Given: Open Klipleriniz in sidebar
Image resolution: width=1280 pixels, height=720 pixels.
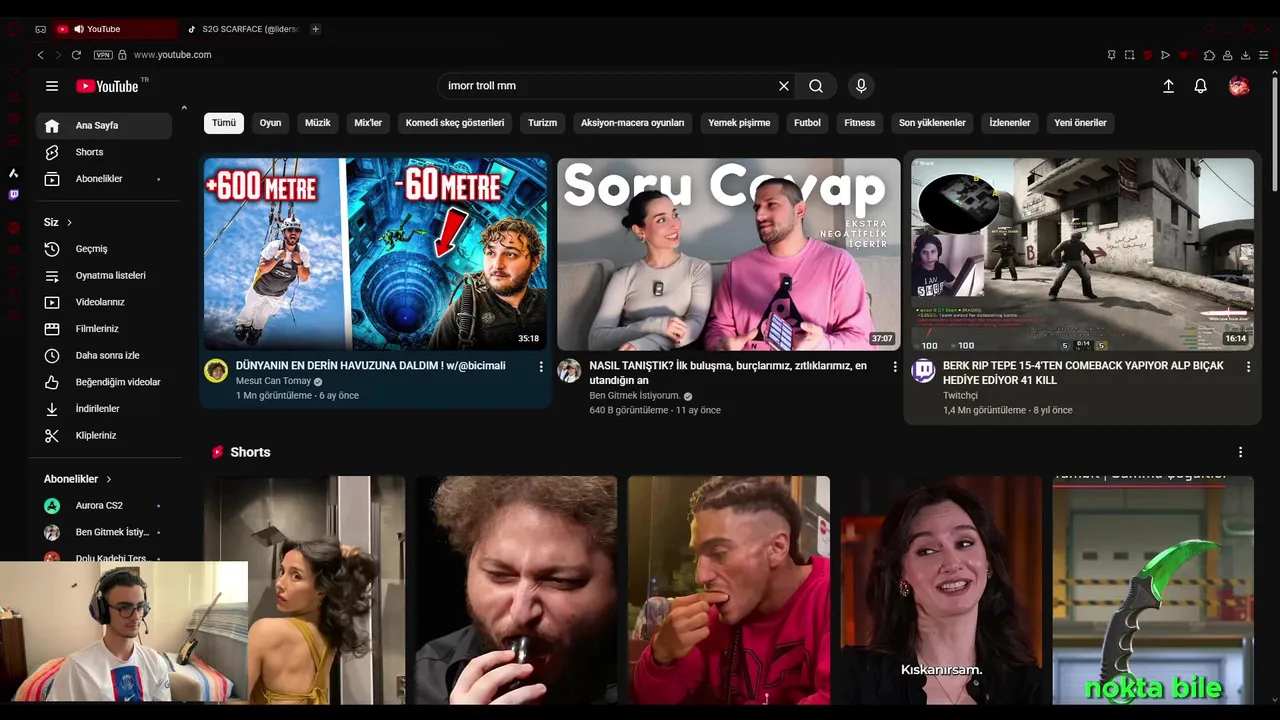Looking at the screenshot, I should (x=104, y=435).
